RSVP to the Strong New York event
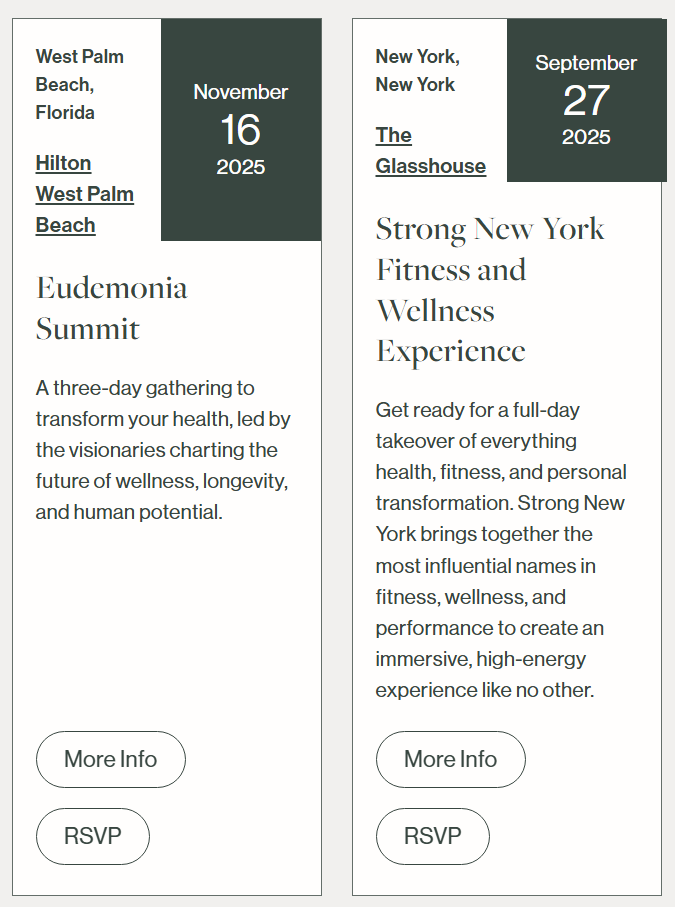The width and height of the screenshot is (675, 907). click(x=433, y=836)
